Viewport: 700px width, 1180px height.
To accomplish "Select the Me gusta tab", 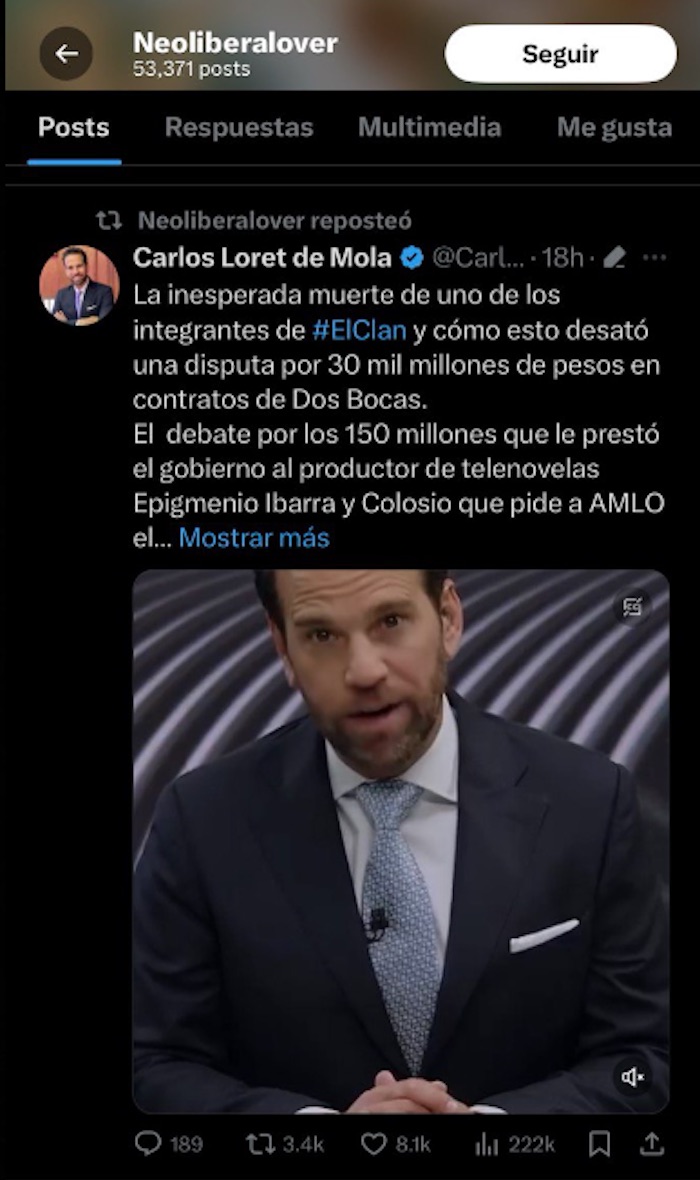I will pyautogui.click(x=614, y=128).
